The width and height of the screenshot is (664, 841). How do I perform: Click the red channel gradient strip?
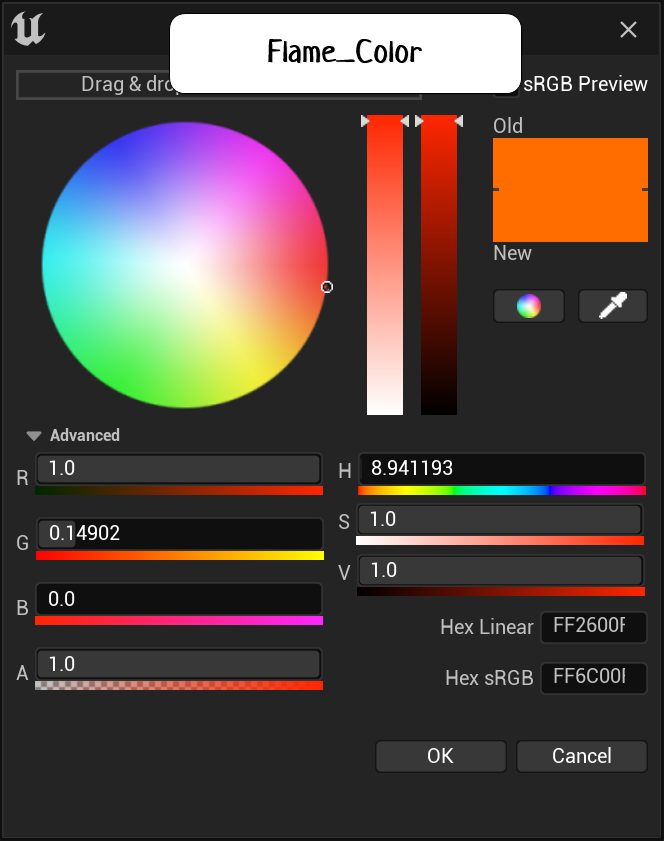tap(179, 491)
